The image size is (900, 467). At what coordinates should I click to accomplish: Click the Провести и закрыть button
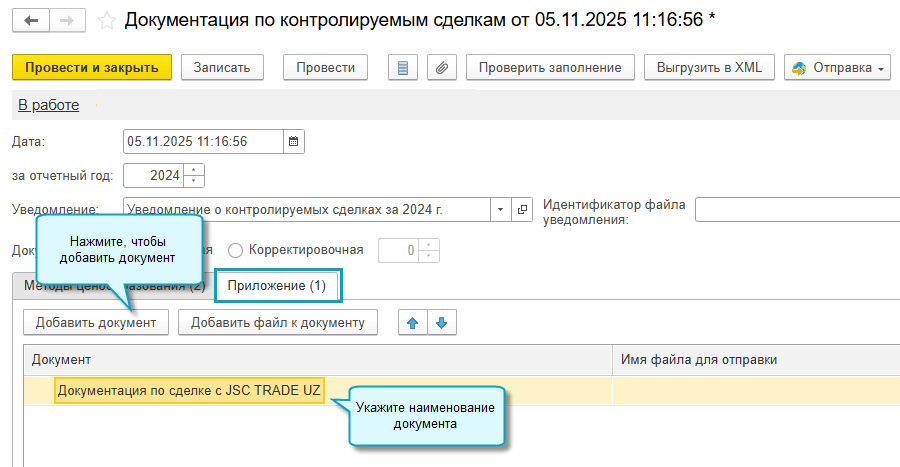[92, 67]
